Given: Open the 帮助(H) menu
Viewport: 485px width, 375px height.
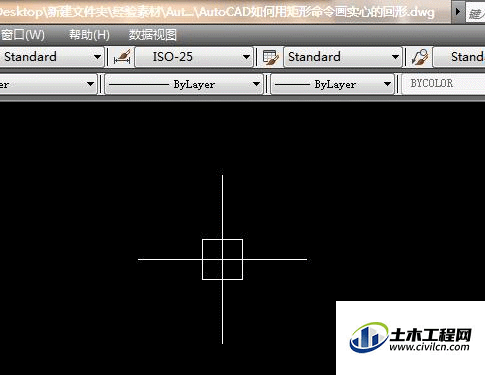Looking at the screenshot, I should pos(89,35).
